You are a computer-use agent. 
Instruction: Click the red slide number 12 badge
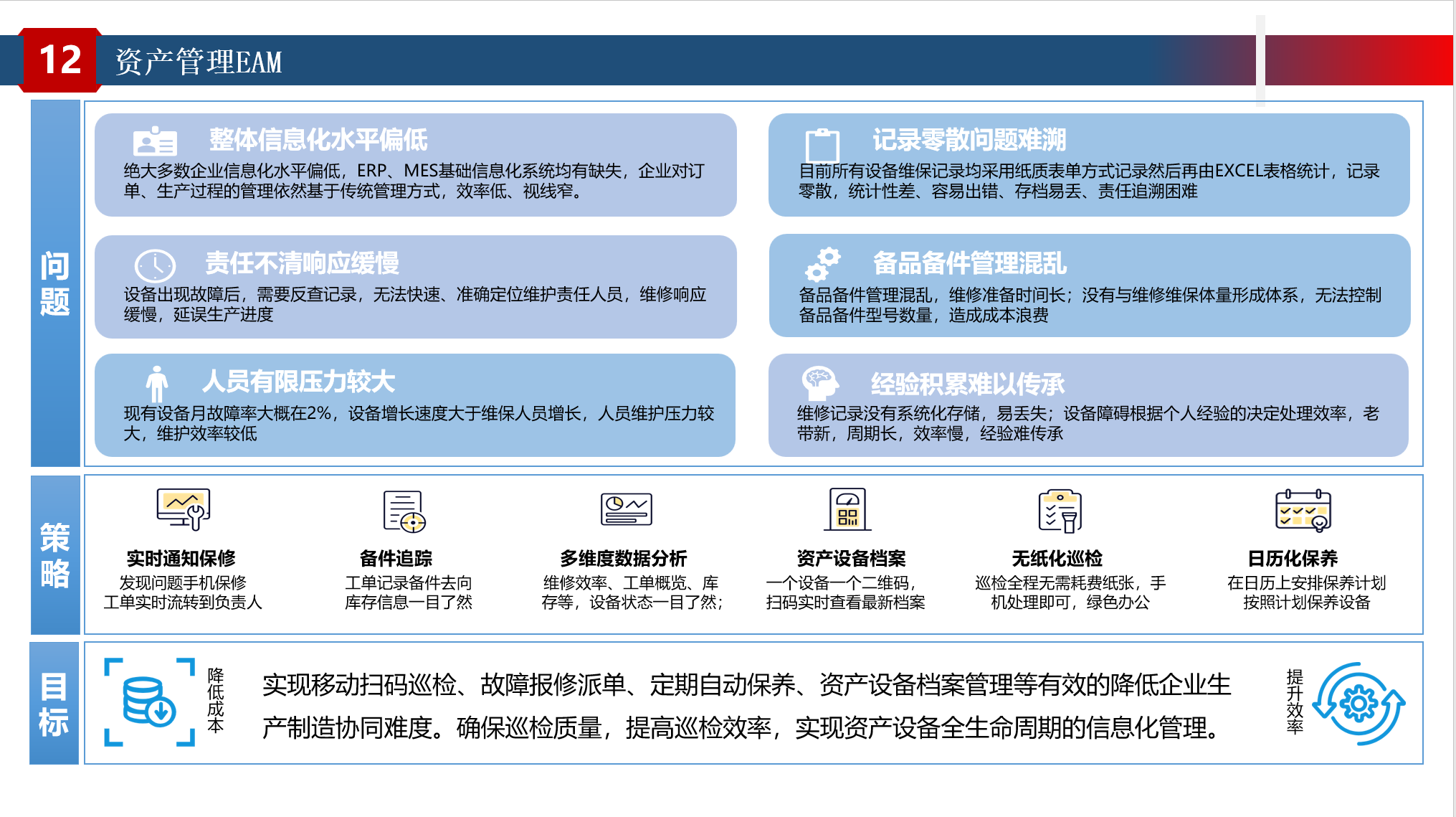click(60, 60)
